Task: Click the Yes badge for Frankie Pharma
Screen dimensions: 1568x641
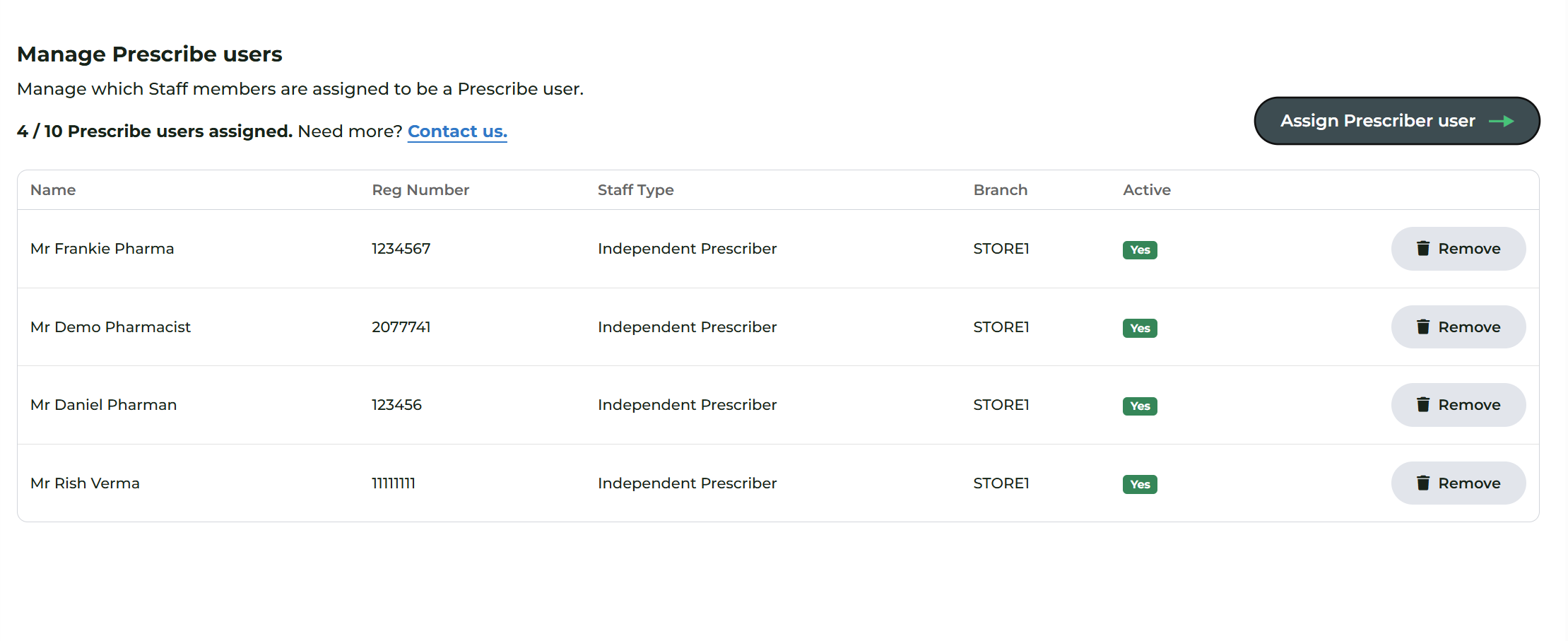Action: click(1140, 249)
